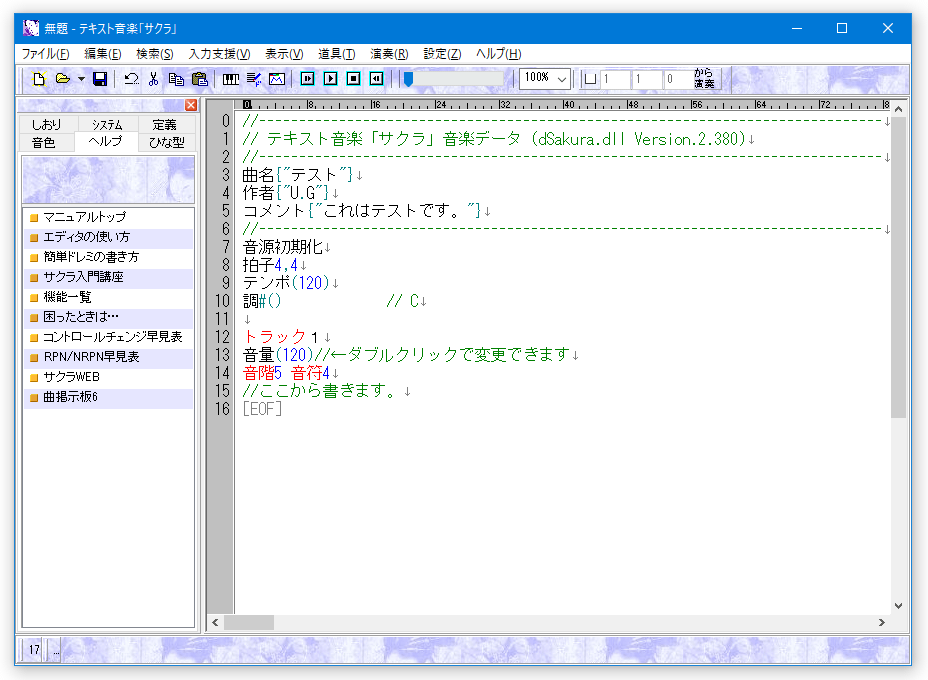Viewport: 928px width, 680px height.
Task: Click the tick field showing 0
Action: tap(678, 79)
